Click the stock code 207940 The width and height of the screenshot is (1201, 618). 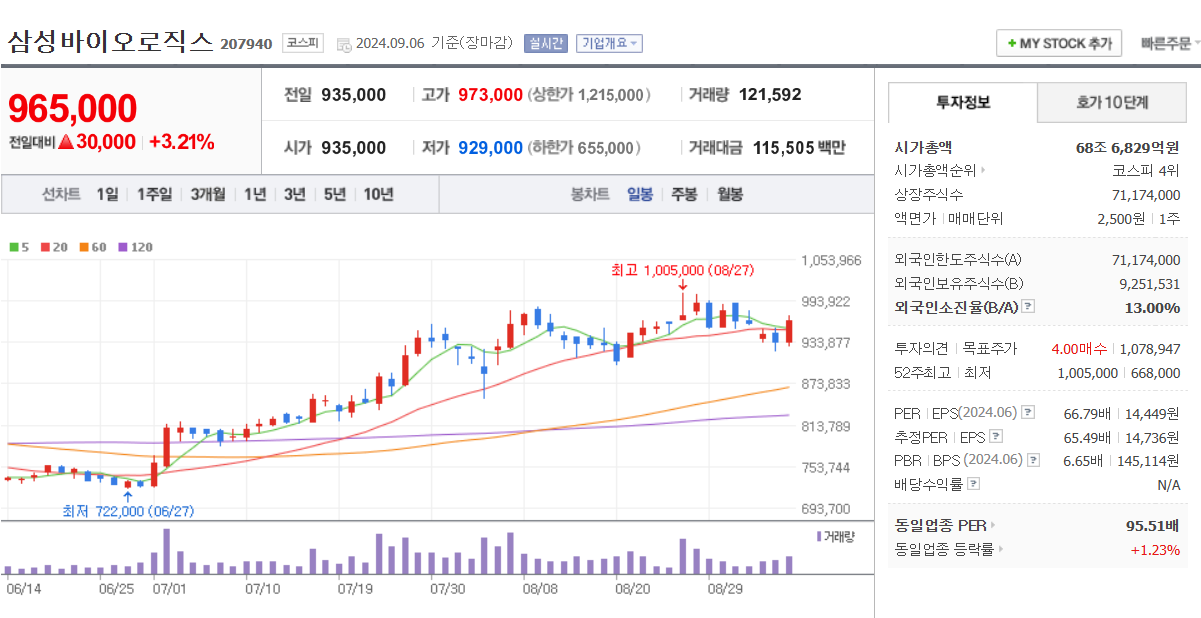[x=246, y=44]
